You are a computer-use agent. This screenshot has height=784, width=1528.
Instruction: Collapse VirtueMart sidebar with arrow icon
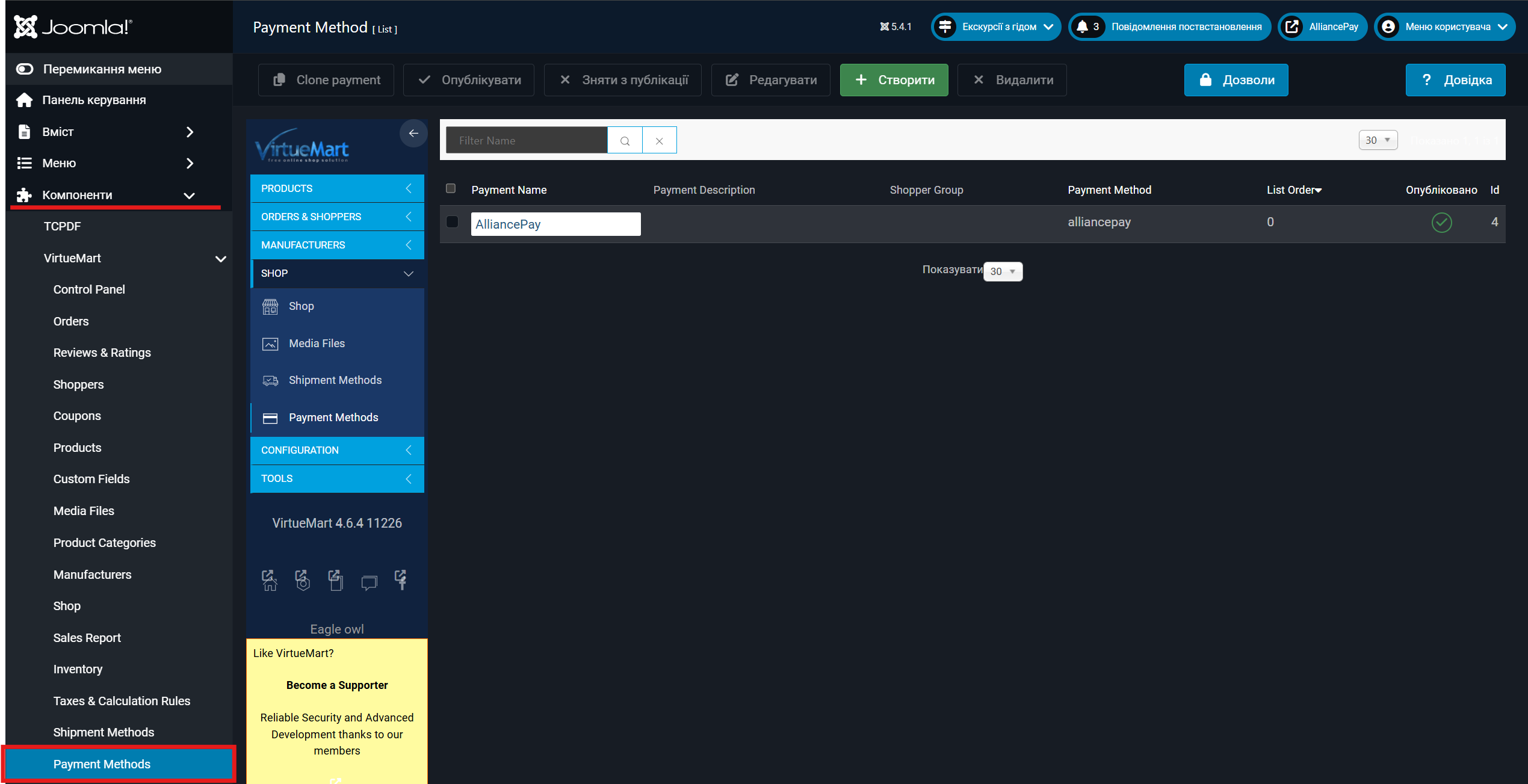click(413, 134)
